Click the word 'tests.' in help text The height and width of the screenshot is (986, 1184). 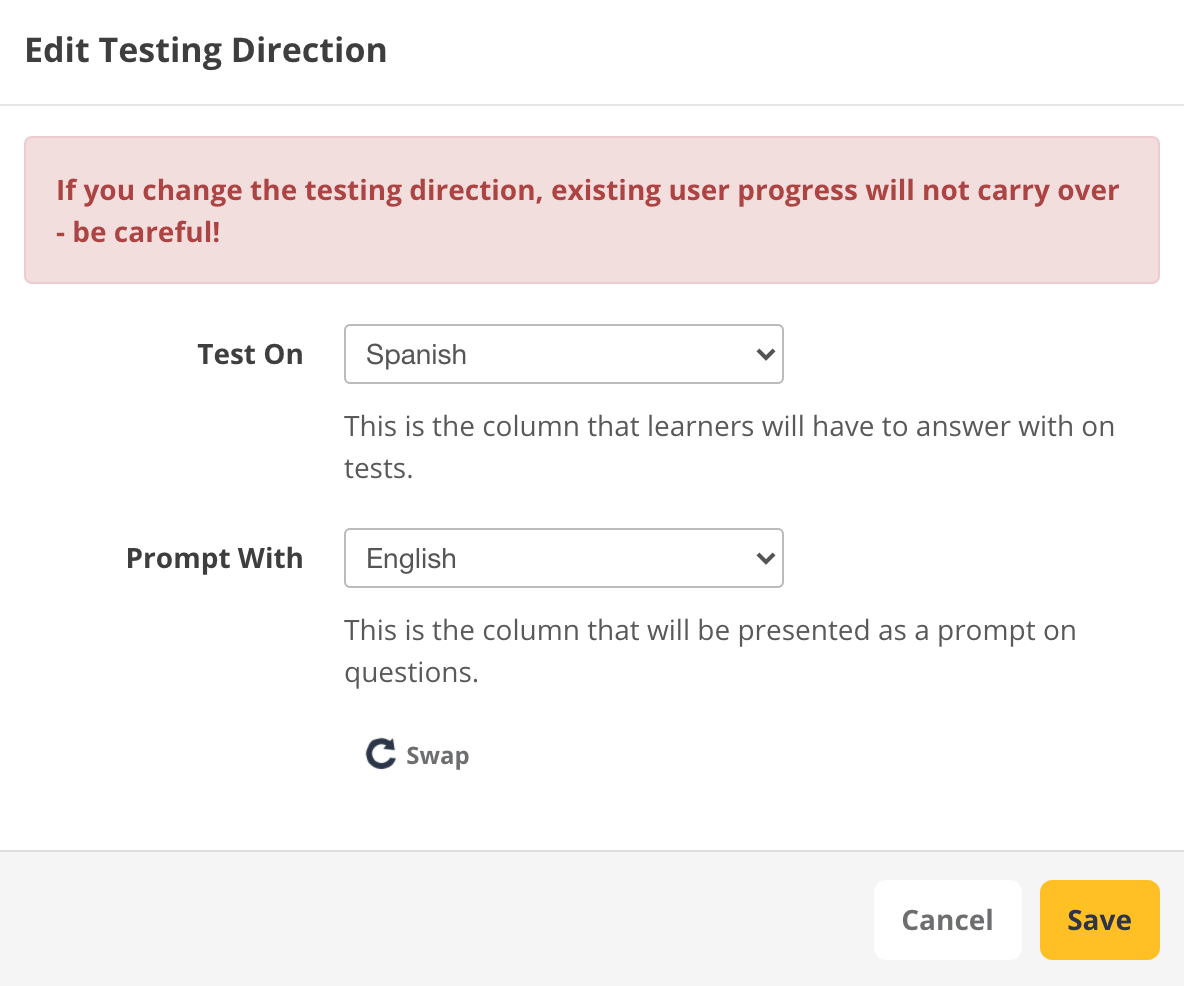378,468
